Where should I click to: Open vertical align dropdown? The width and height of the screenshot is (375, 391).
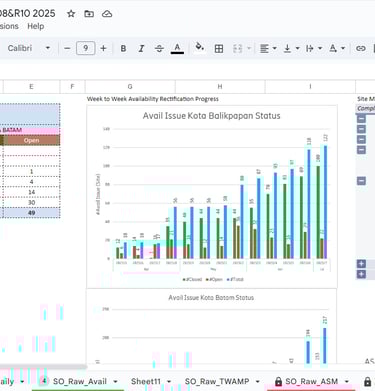click(291, 49)
